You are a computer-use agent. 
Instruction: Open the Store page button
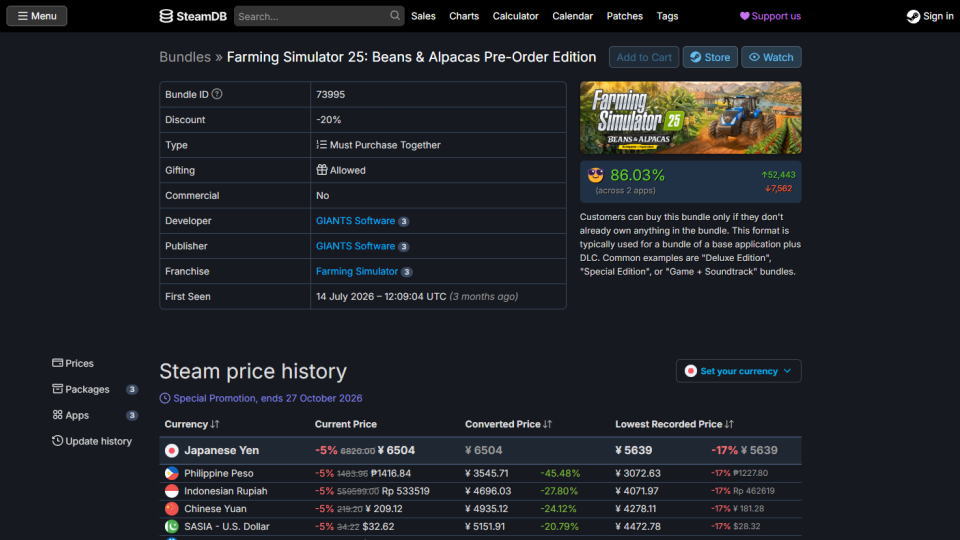tap(710, 57)
